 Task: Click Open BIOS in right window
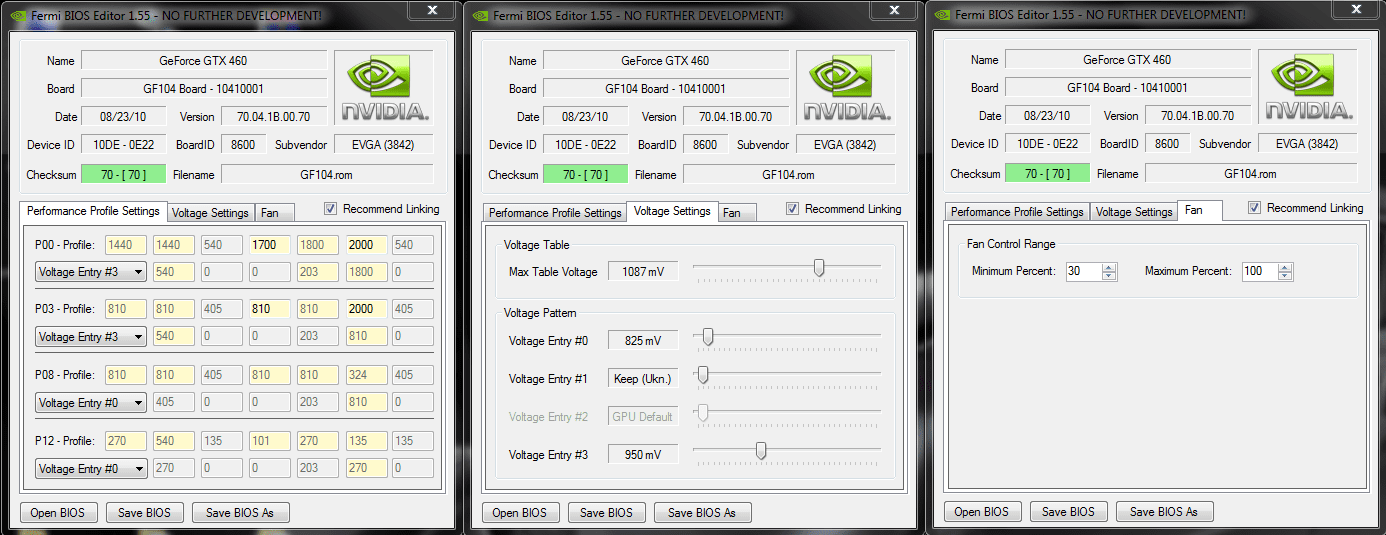tap(982, 511)
